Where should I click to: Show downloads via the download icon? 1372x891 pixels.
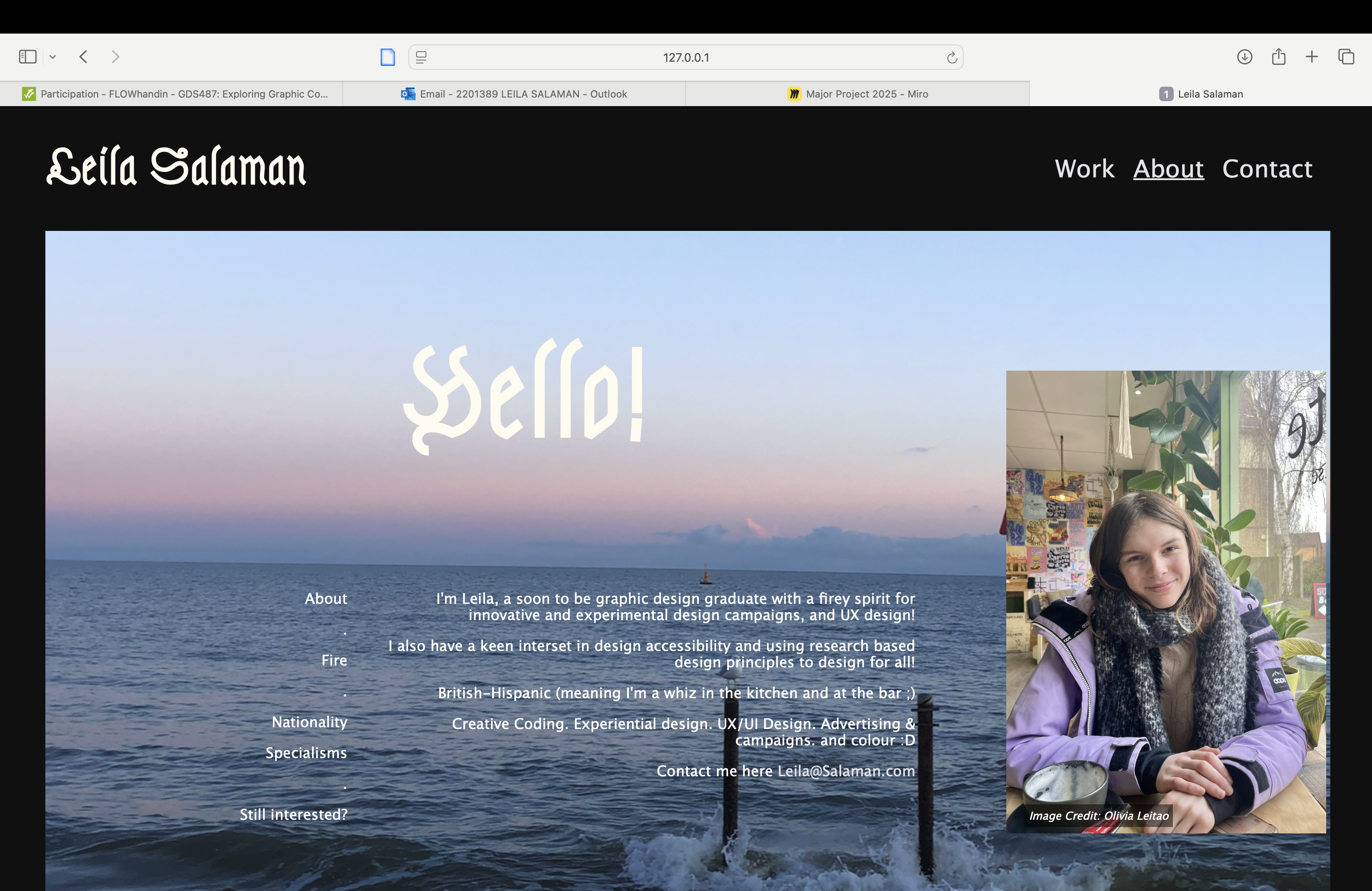click(x=1245, y=56)
